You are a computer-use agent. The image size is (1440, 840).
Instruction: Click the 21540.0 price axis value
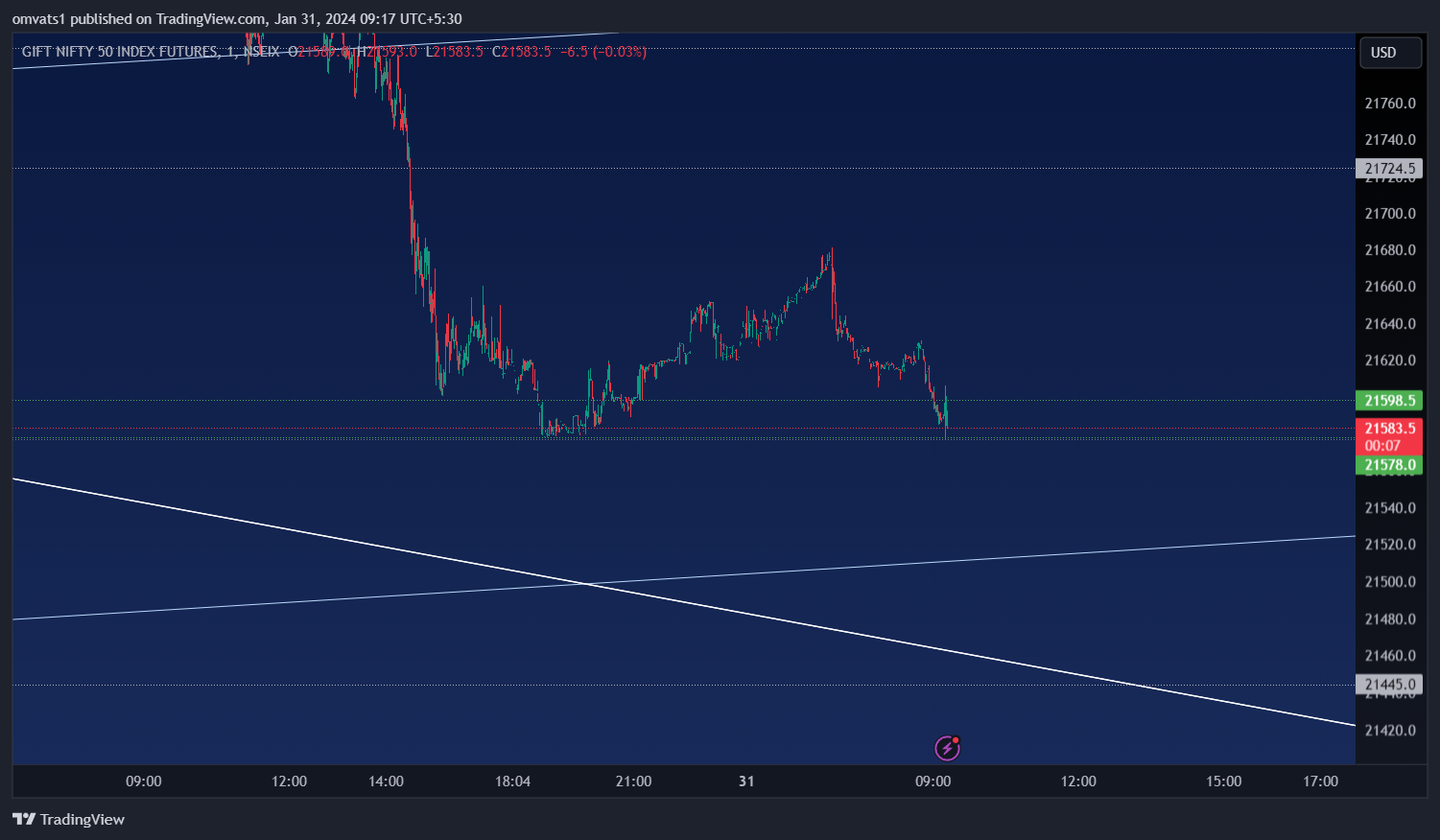[x=1390, y=508]
